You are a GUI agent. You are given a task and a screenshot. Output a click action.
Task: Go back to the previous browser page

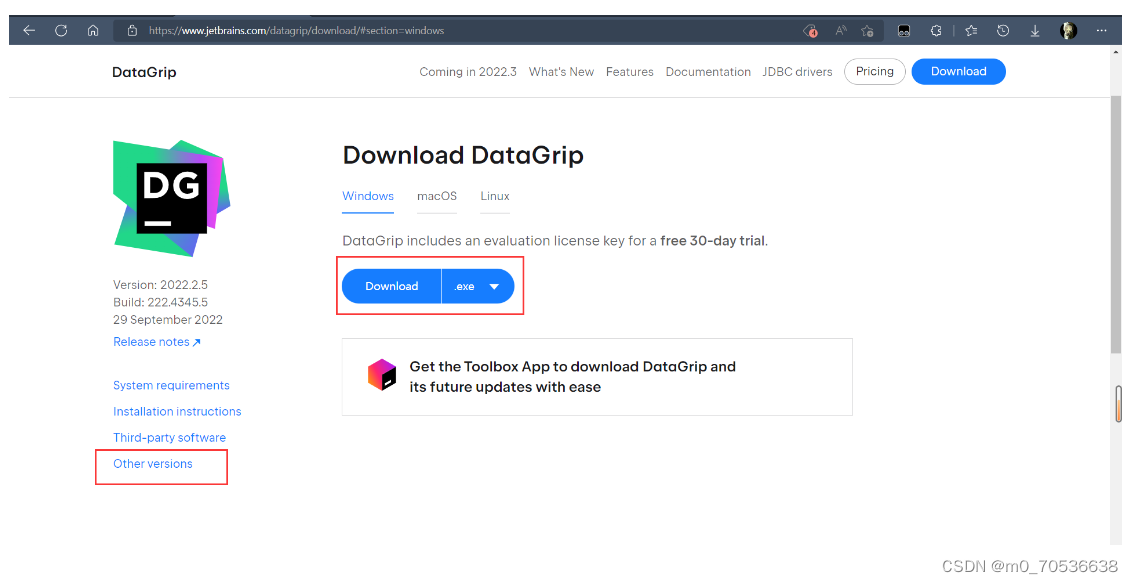tap(29, 30)
